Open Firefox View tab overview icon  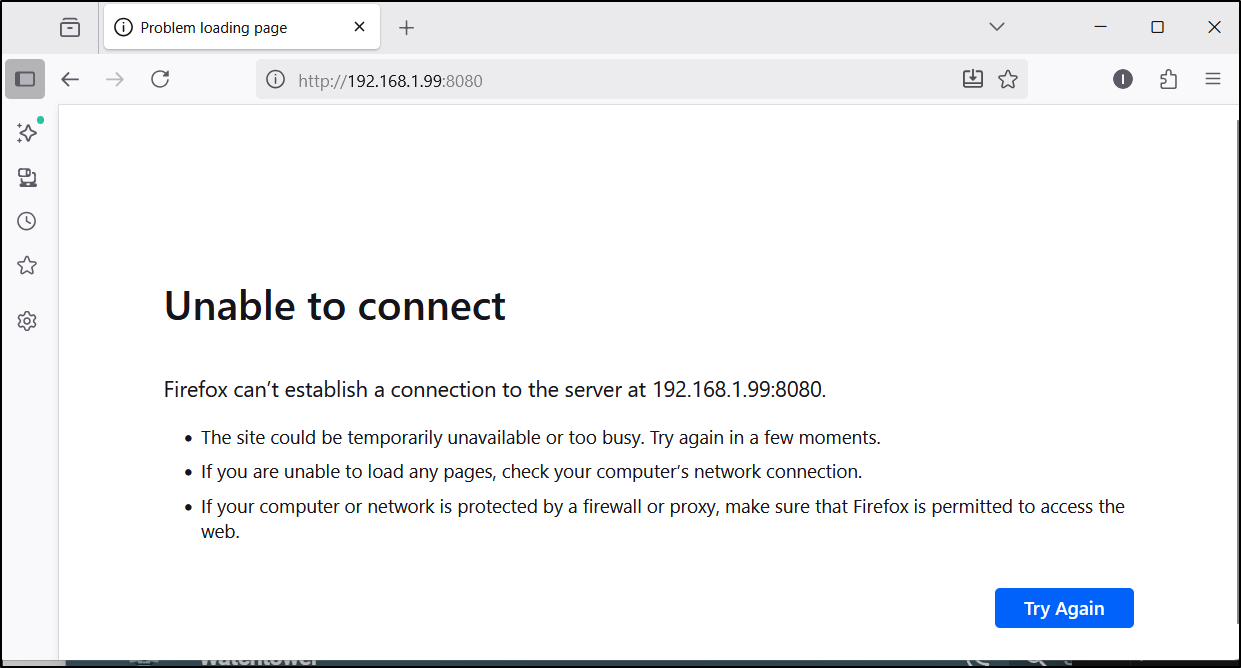tap(69, 28)
